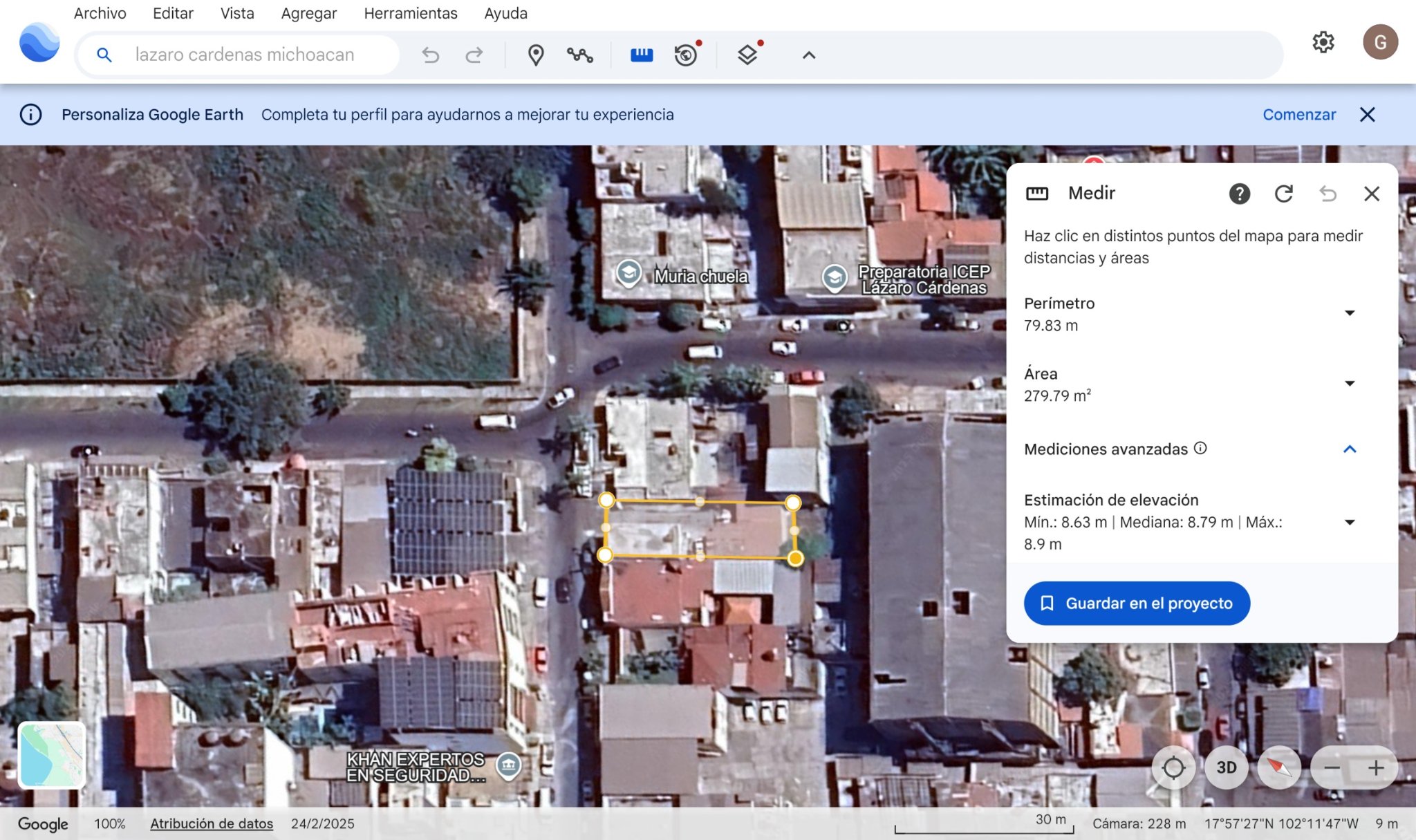1416x840 pixels.
Task: Click the top-left polygon vertex handle
Action: (x=606, y=500)
